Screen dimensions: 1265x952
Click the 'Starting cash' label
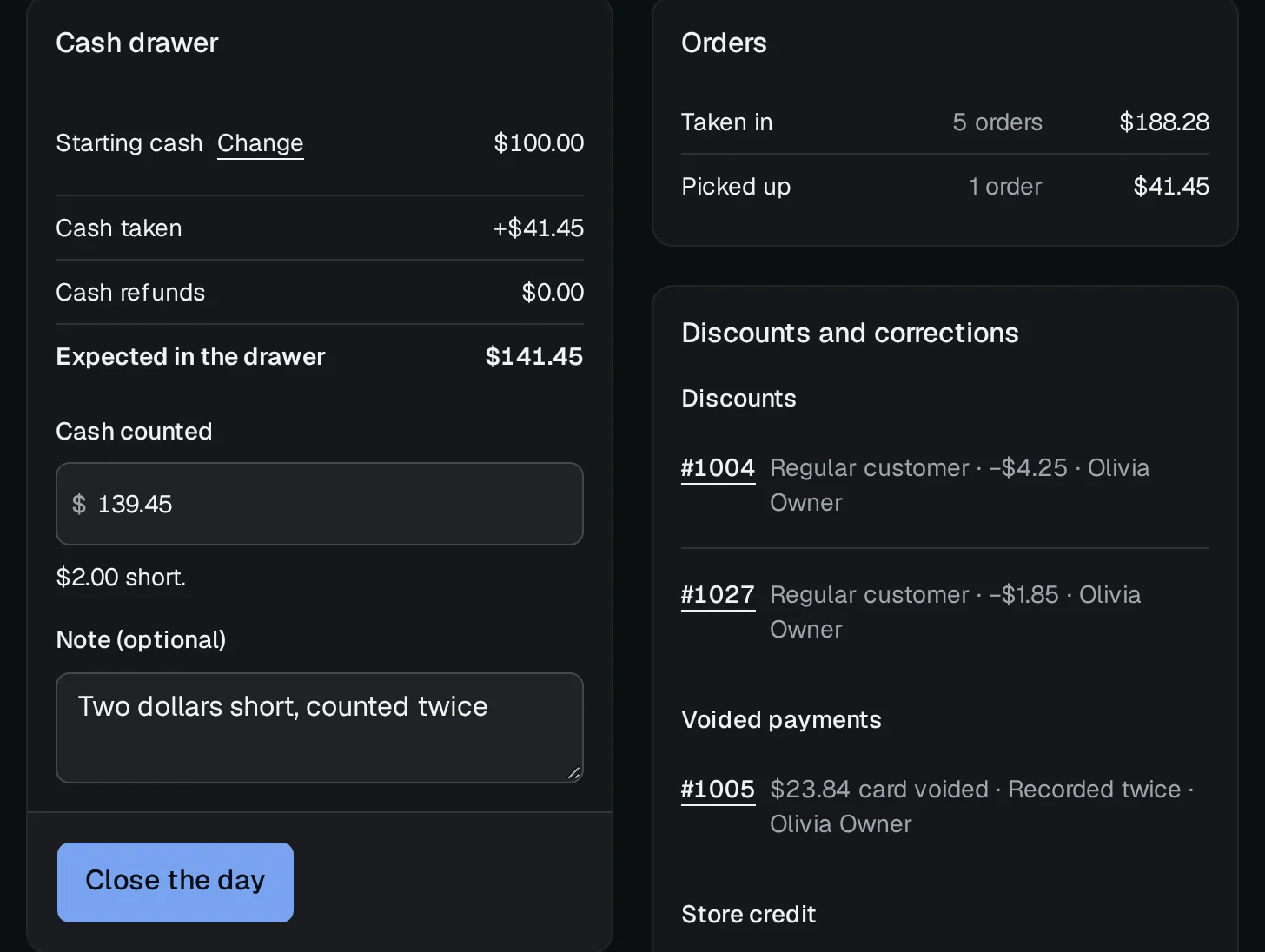[129, 143]
